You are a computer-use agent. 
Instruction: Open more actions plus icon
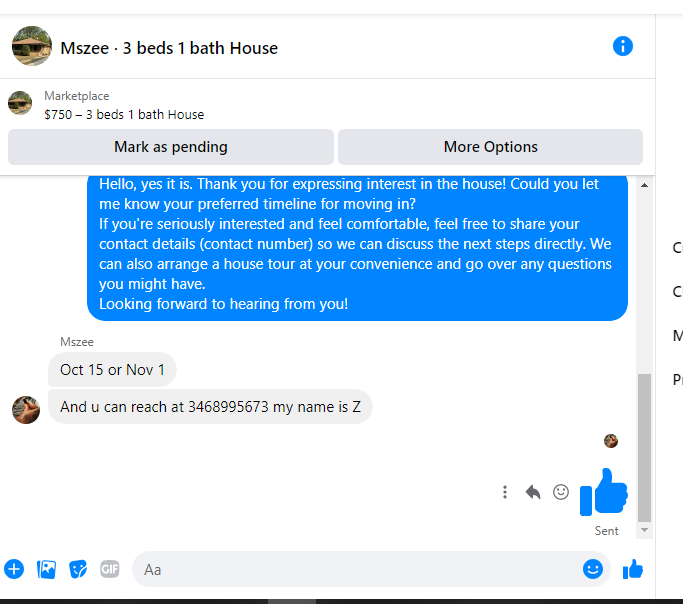pyautogui.click(x=14, y=569)
